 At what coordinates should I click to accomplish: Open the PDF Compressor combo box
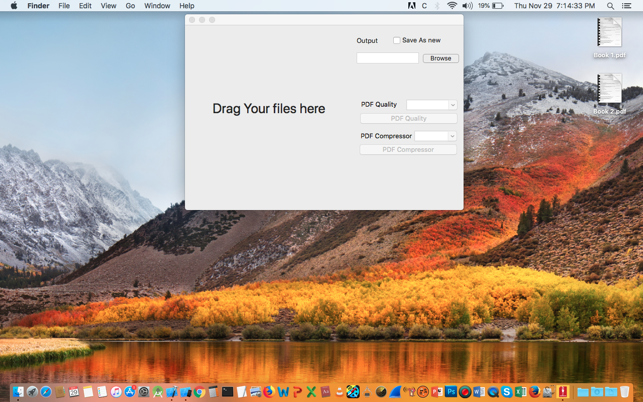coord(436,136)
